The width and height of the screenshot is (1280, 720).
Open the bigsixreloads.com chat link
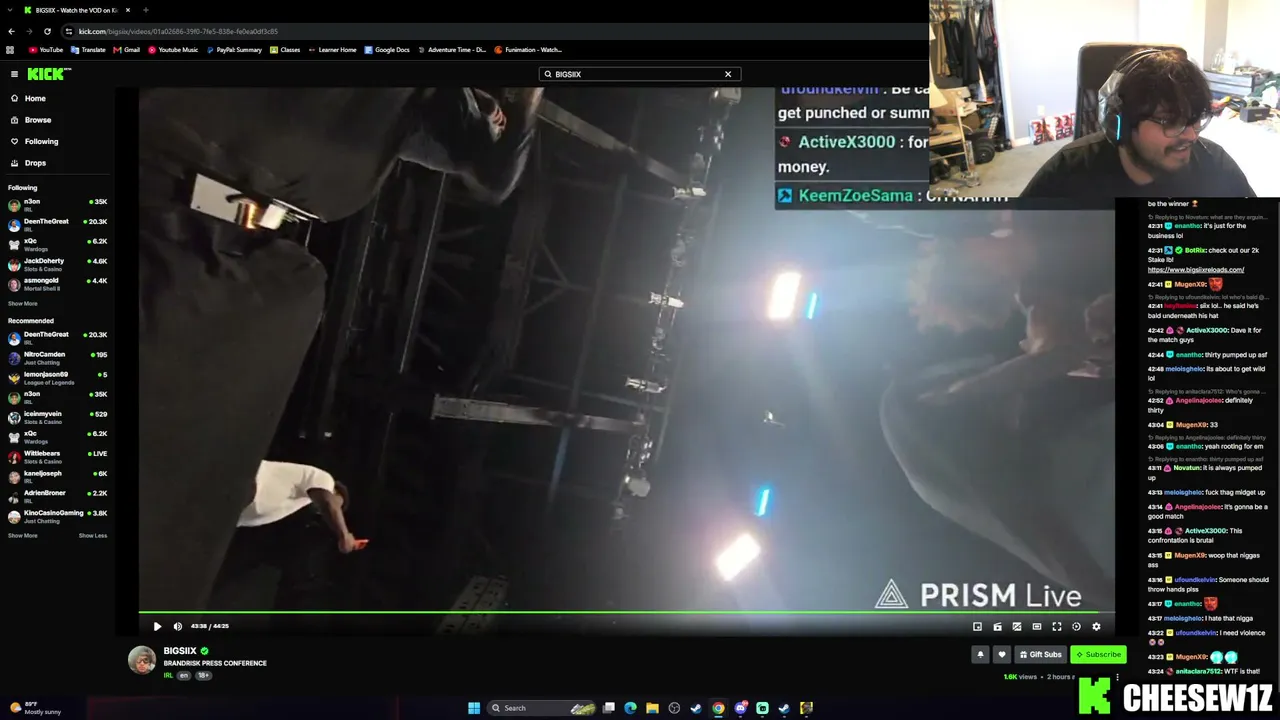click(x=1196, y=269)
